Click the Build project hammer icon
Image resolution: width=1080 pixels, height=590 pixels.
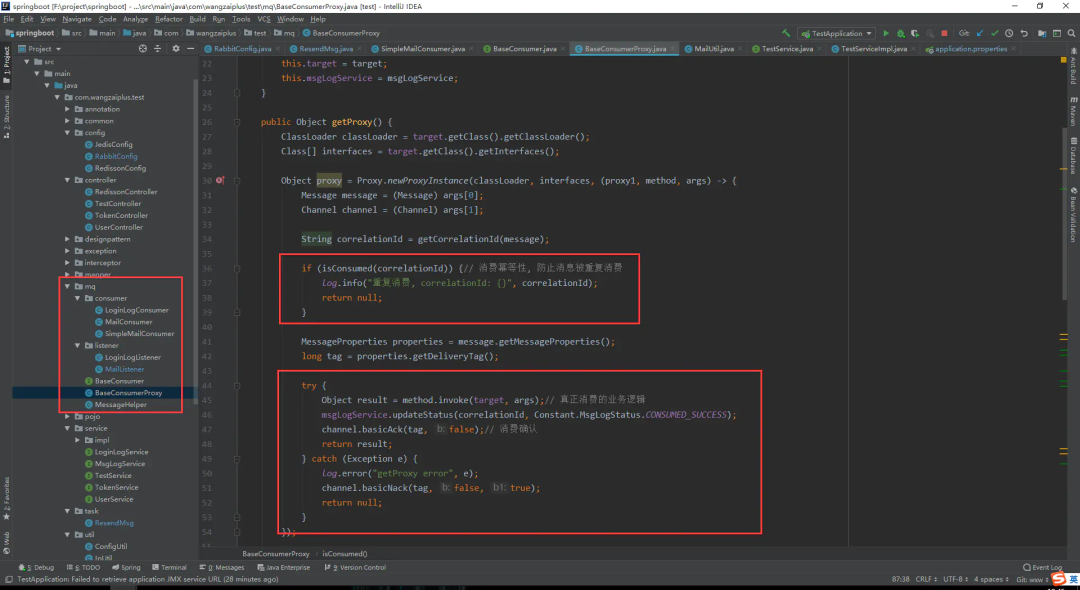[x=786, y=33]
